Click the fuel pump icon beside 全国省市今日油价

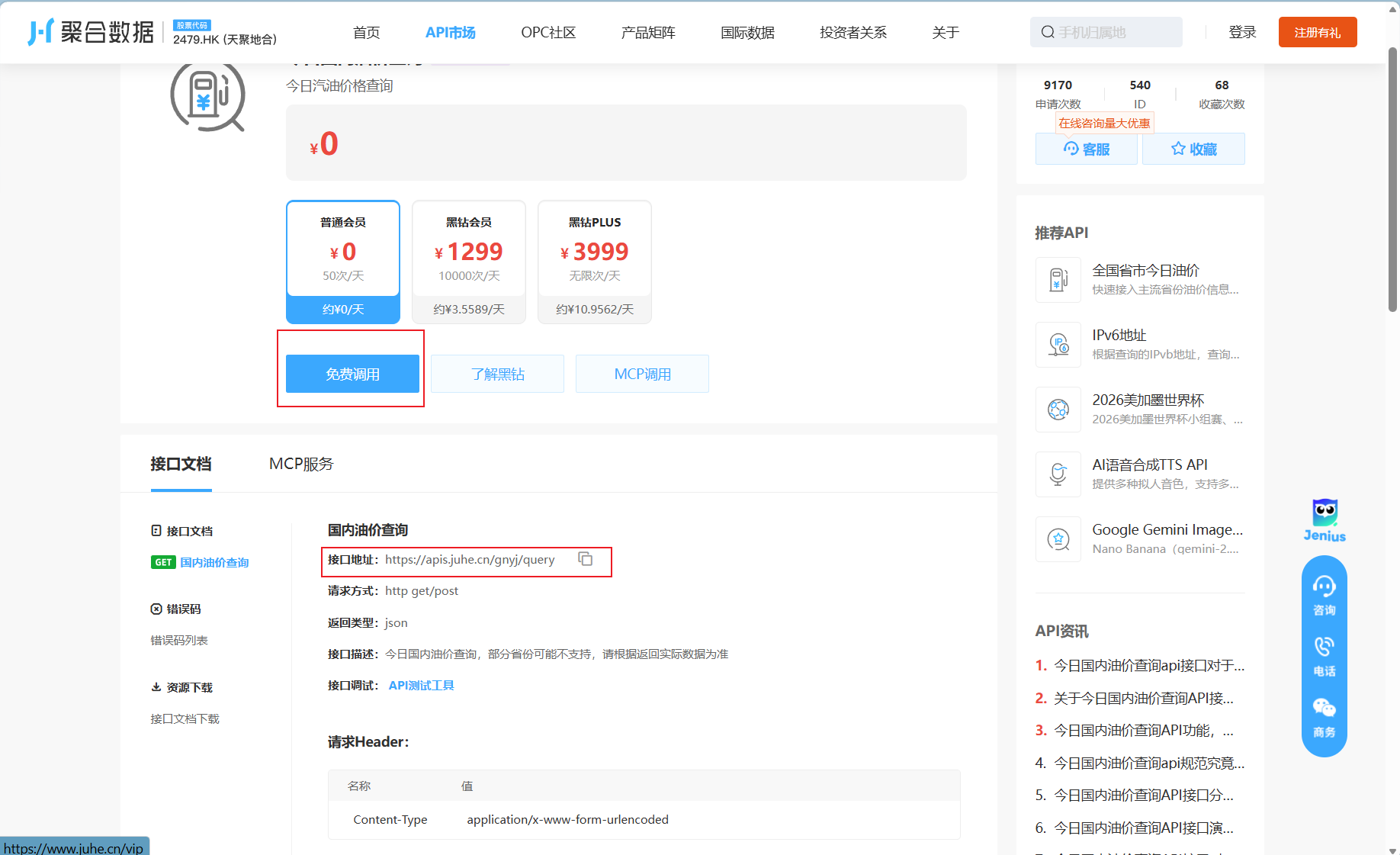click(1058, 279)
